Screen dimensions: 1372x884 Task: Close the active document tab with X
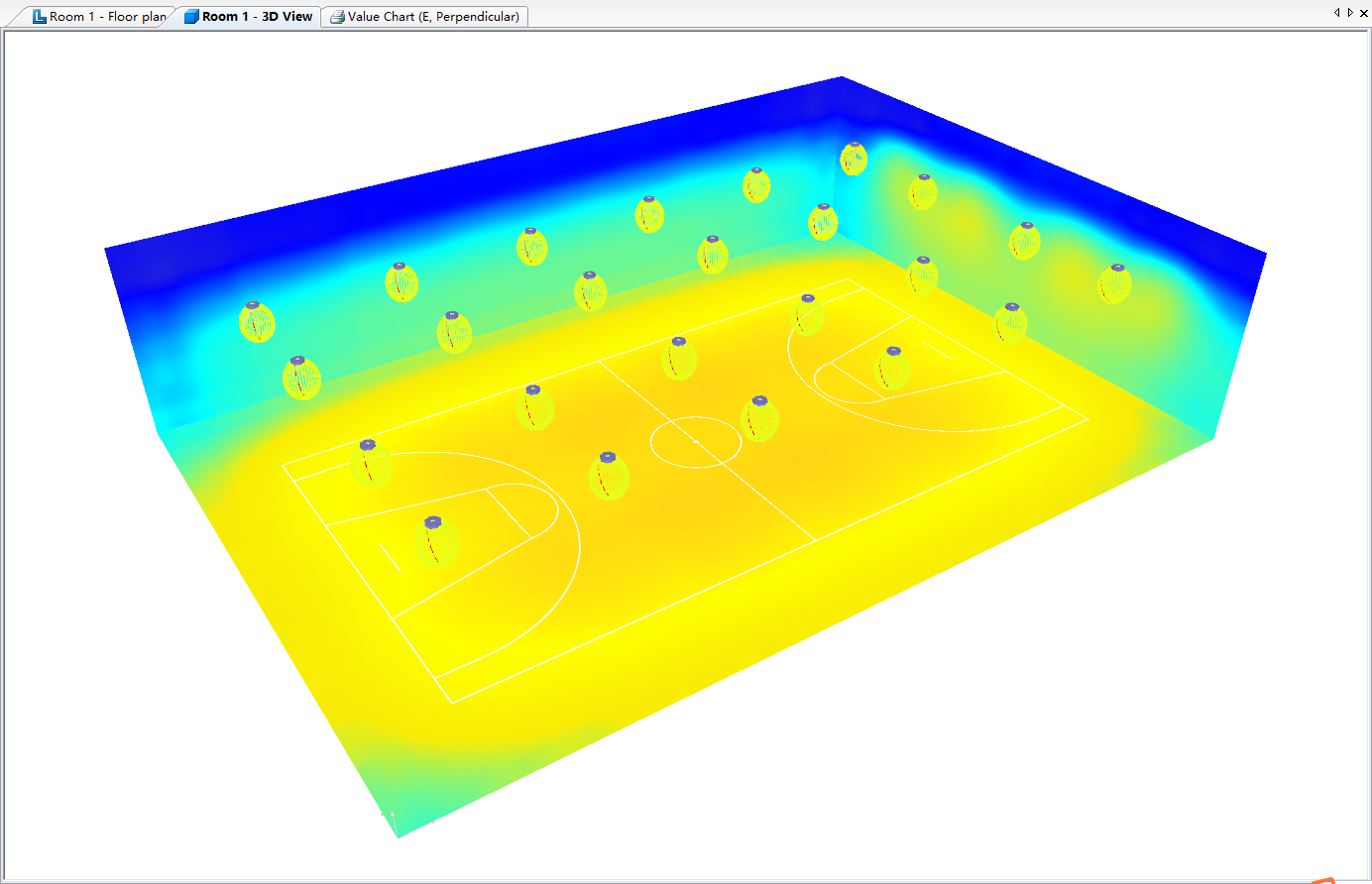tap(1363, 13)
